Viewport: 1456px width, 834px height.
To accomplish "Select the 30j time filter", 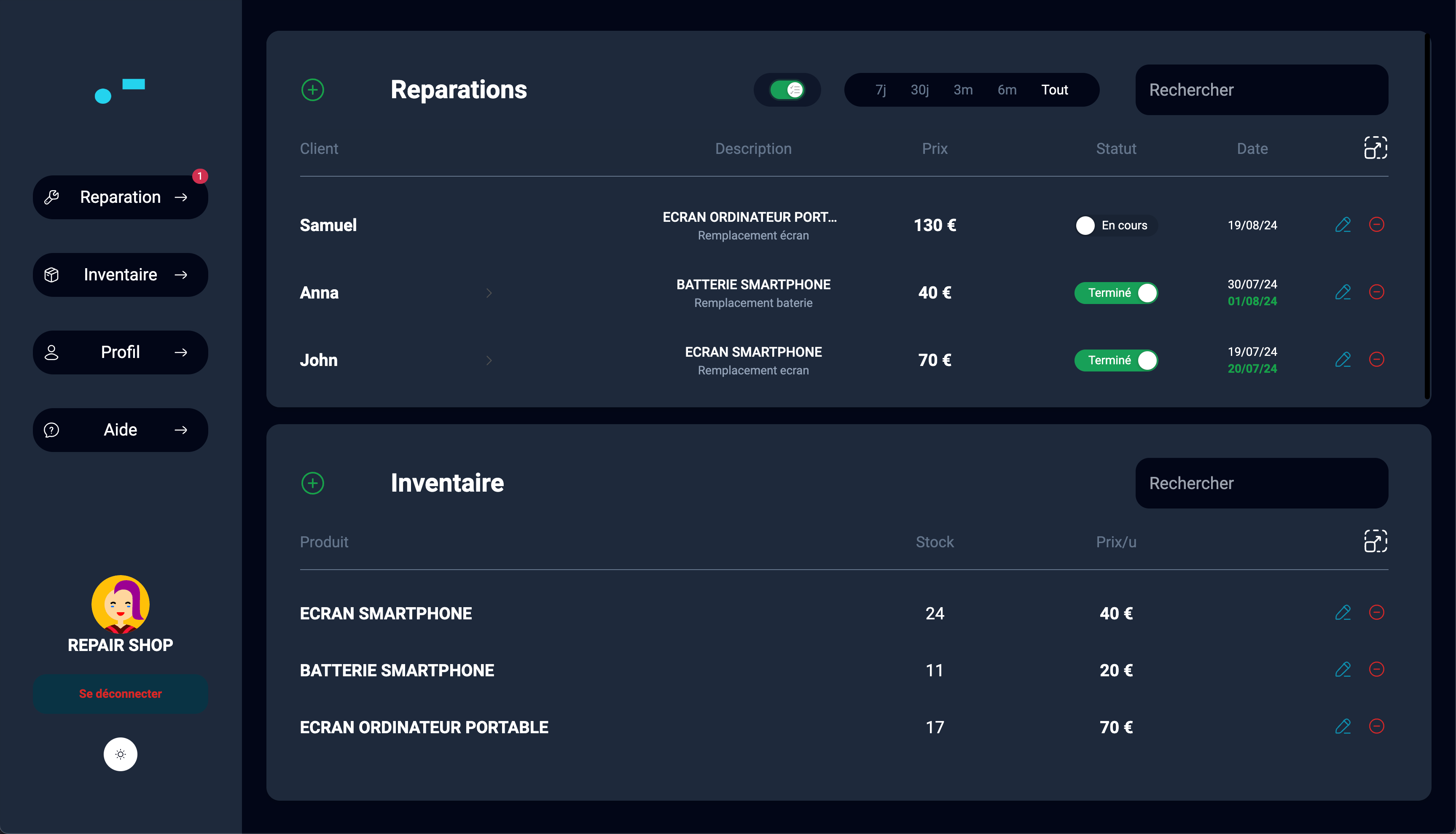I will tap(919, 90).
